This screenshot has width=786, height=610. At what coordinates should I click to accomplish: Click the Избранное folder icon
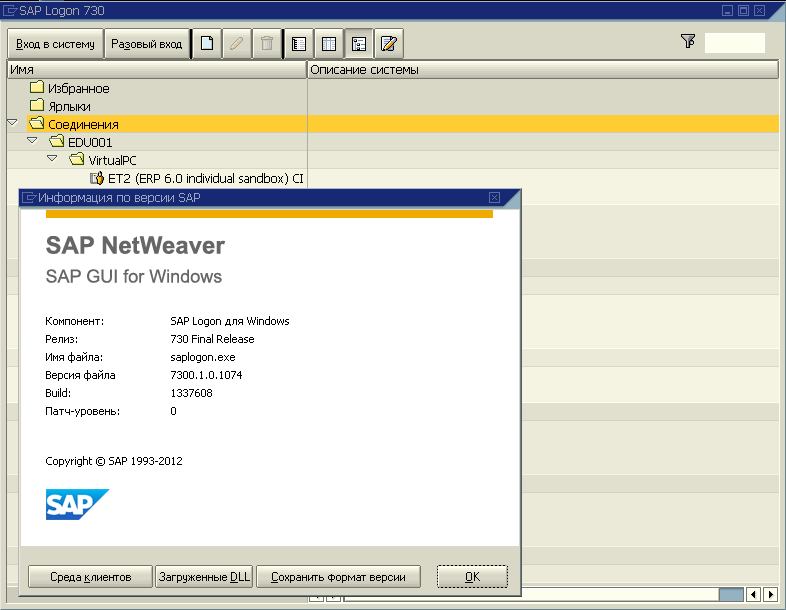pos(37,88)
